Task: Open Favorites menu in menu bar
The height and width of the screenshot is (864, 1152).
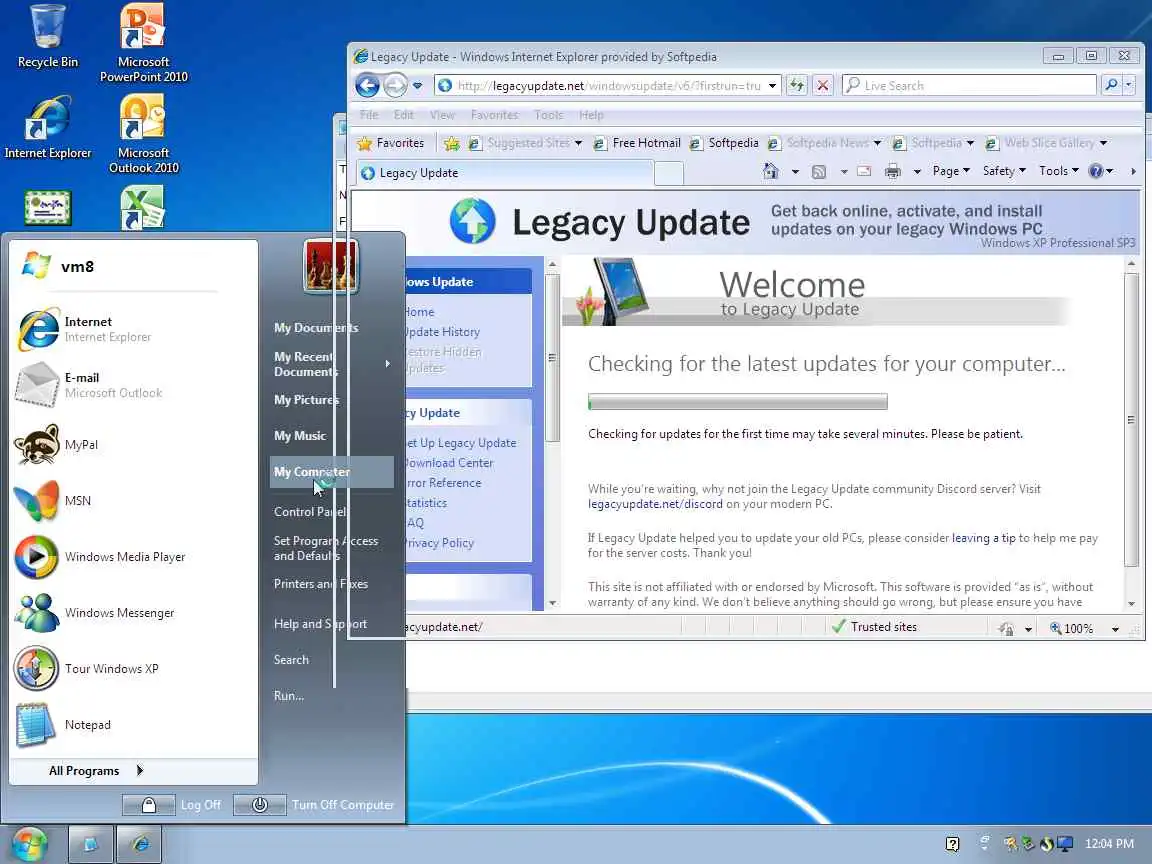Action: (x=494, y=115)
